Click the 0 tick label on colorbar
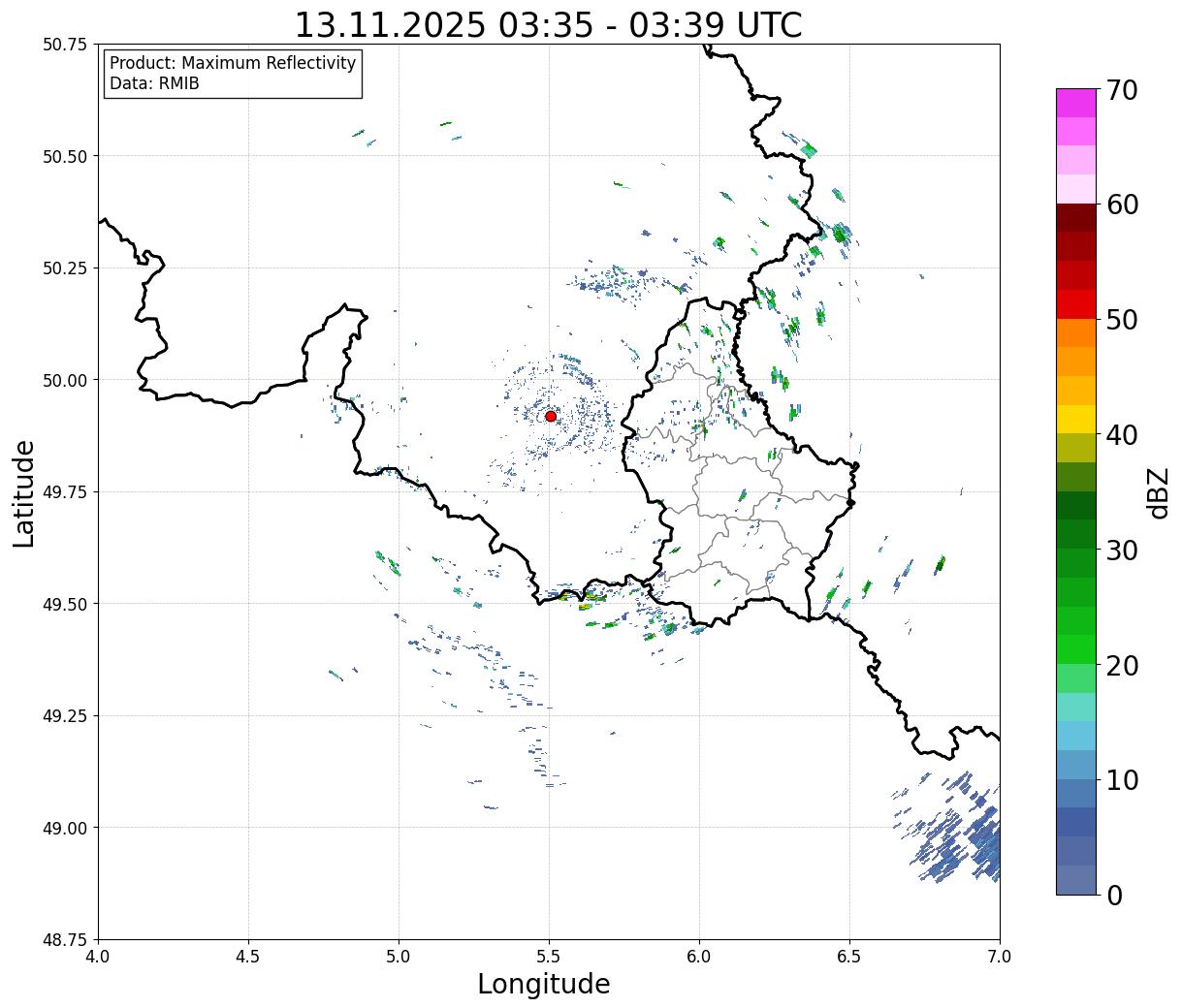 [x=1113, y=896]
